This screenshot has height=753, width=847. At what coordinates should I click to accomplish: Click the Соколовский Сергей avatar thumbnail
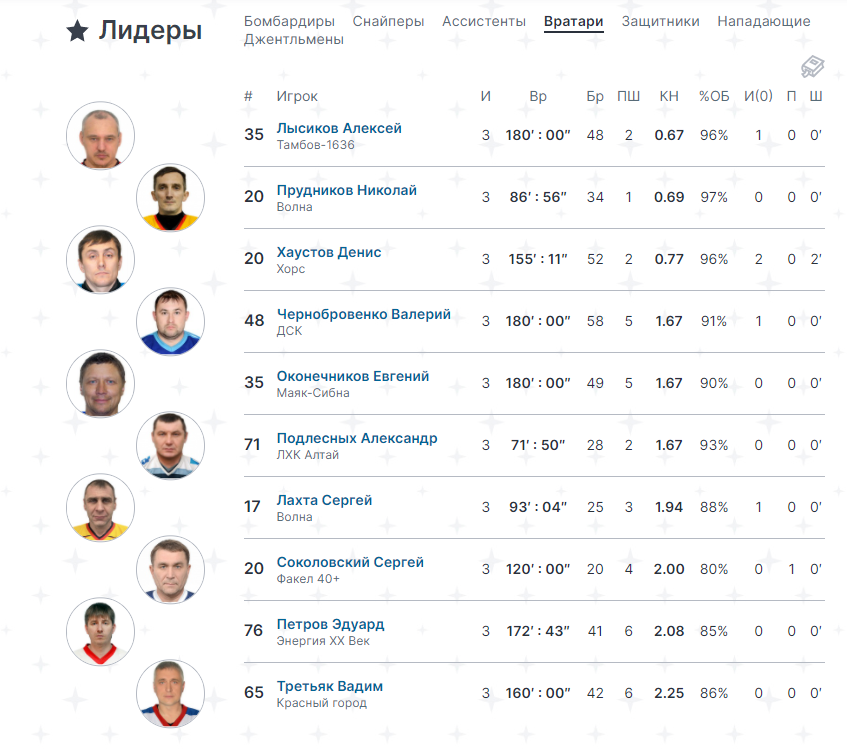click(x=170, y=569)
